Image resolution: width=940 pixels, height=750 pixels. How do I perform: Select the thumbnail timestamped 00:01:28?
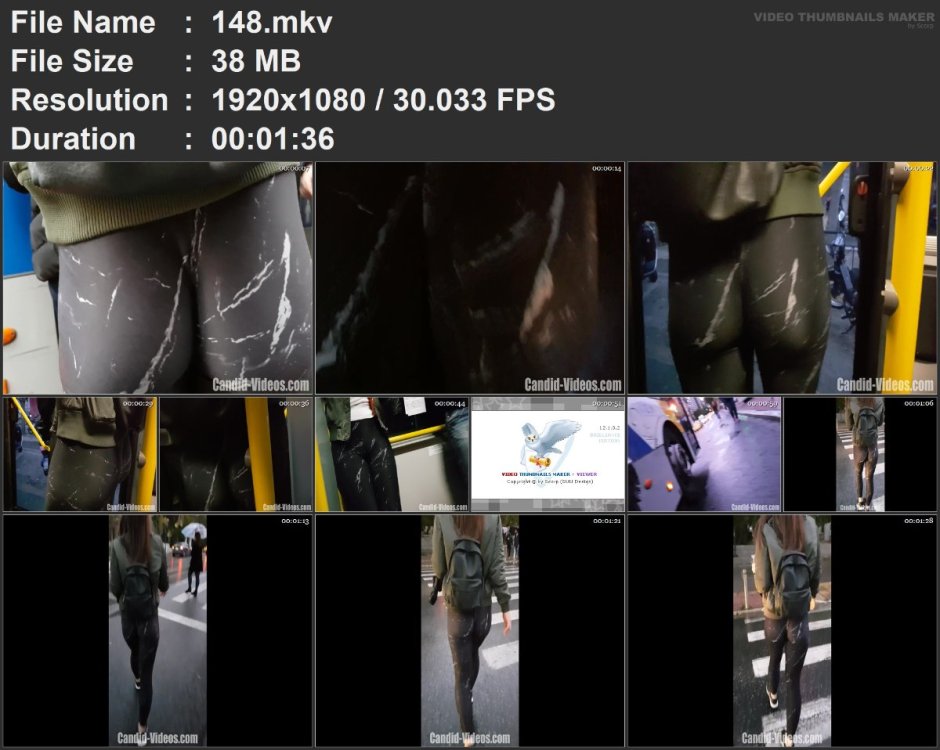point(781,630)
